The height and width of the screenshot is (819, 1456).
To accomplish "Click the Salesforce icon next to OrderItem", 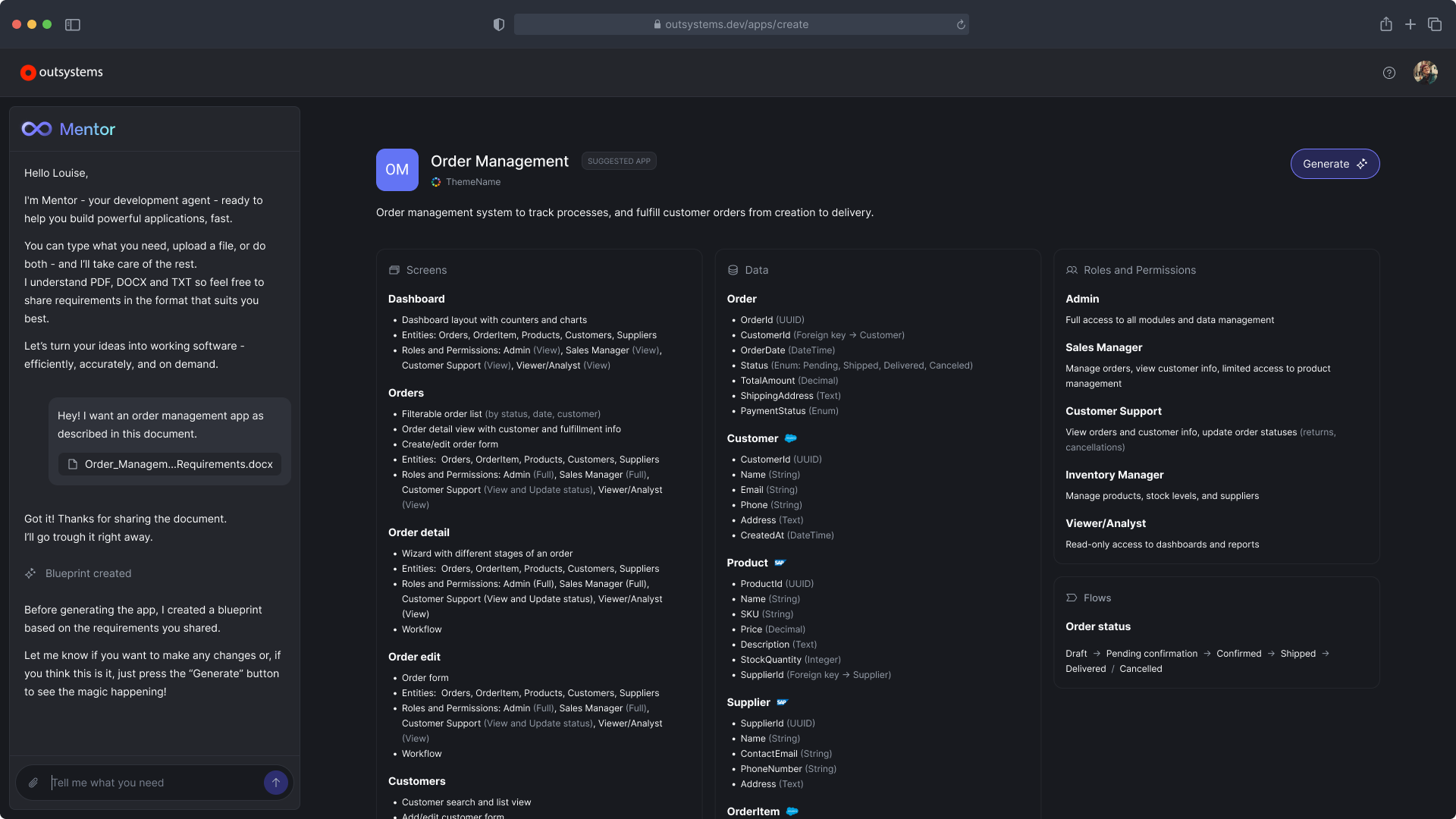I will click(x=792, y=811).
